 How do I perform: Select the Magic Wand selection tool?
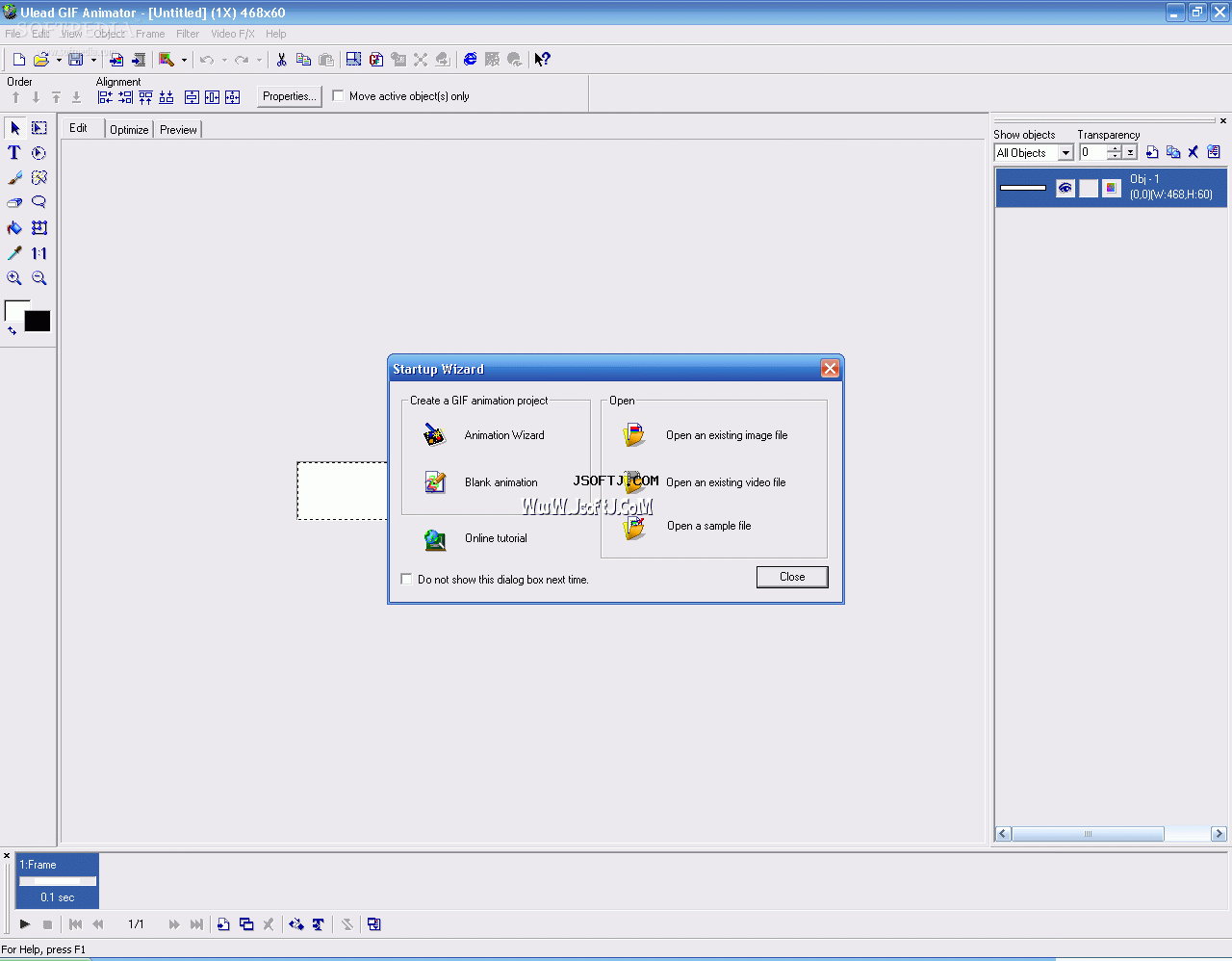click(x=39, y=178)
